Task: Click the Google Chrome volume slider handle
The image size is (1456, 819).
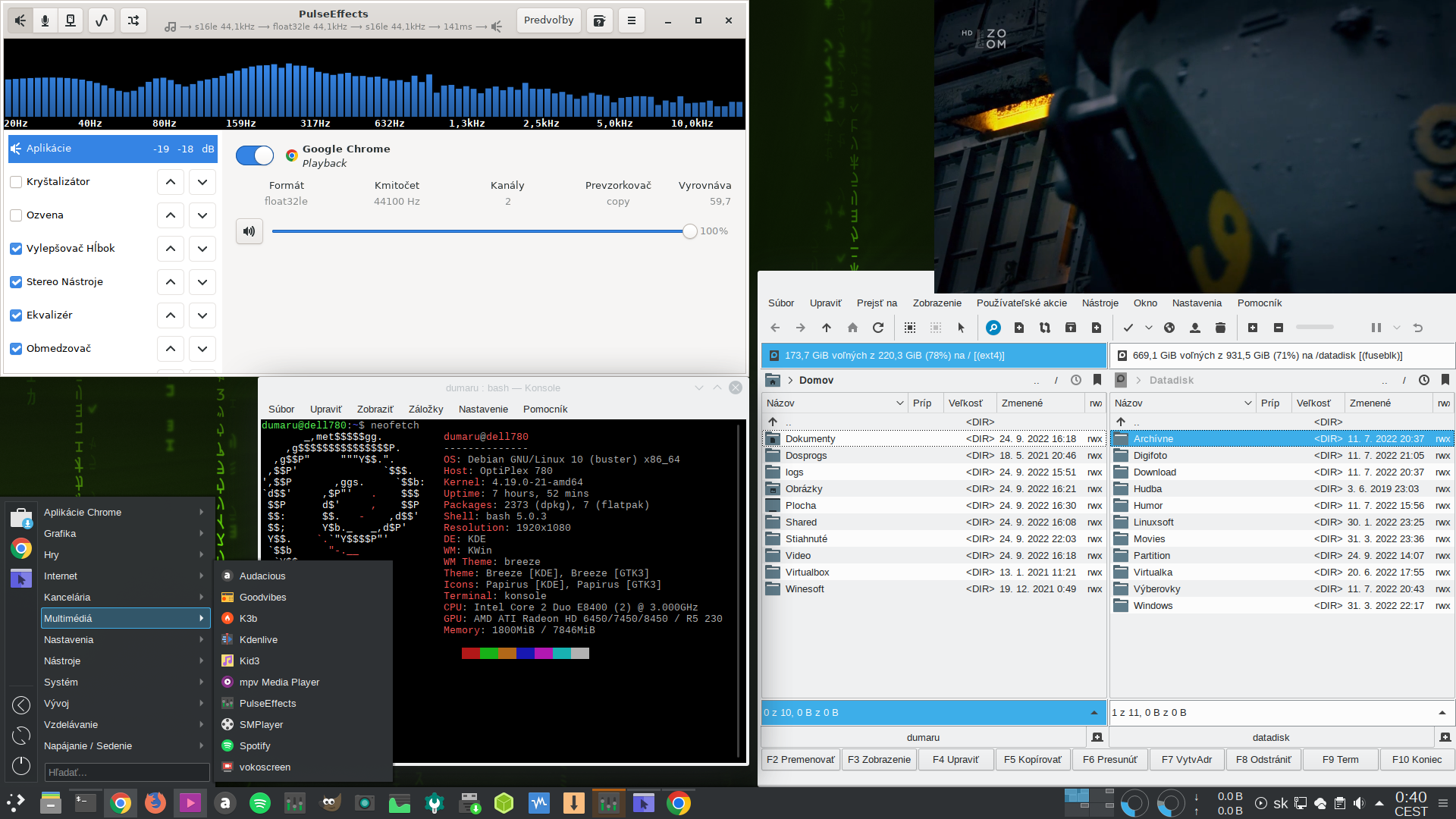Action: tap(689, 231)
